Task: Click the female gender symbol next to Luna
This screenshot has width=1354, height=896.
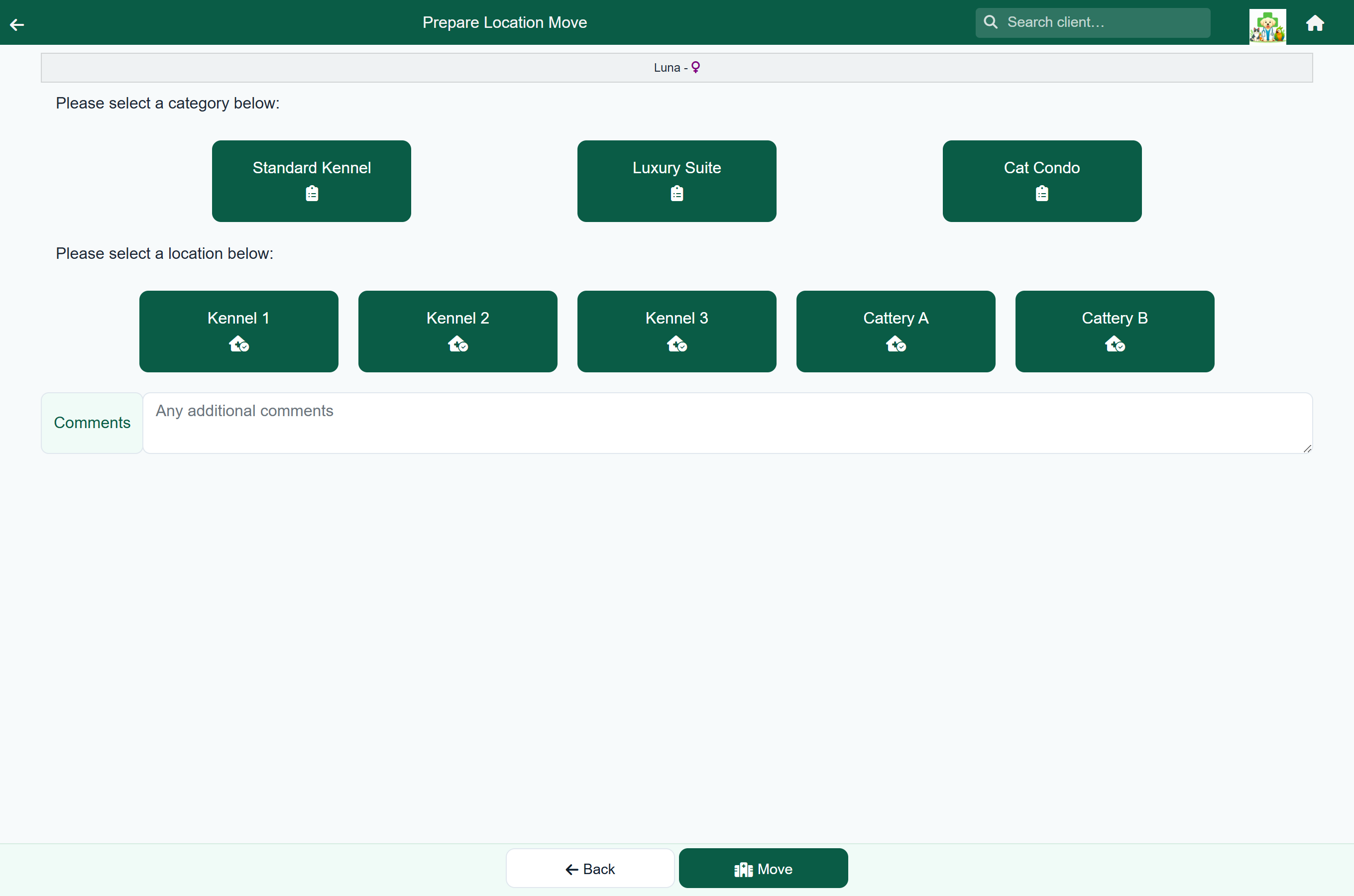Action: click(695, 67)
